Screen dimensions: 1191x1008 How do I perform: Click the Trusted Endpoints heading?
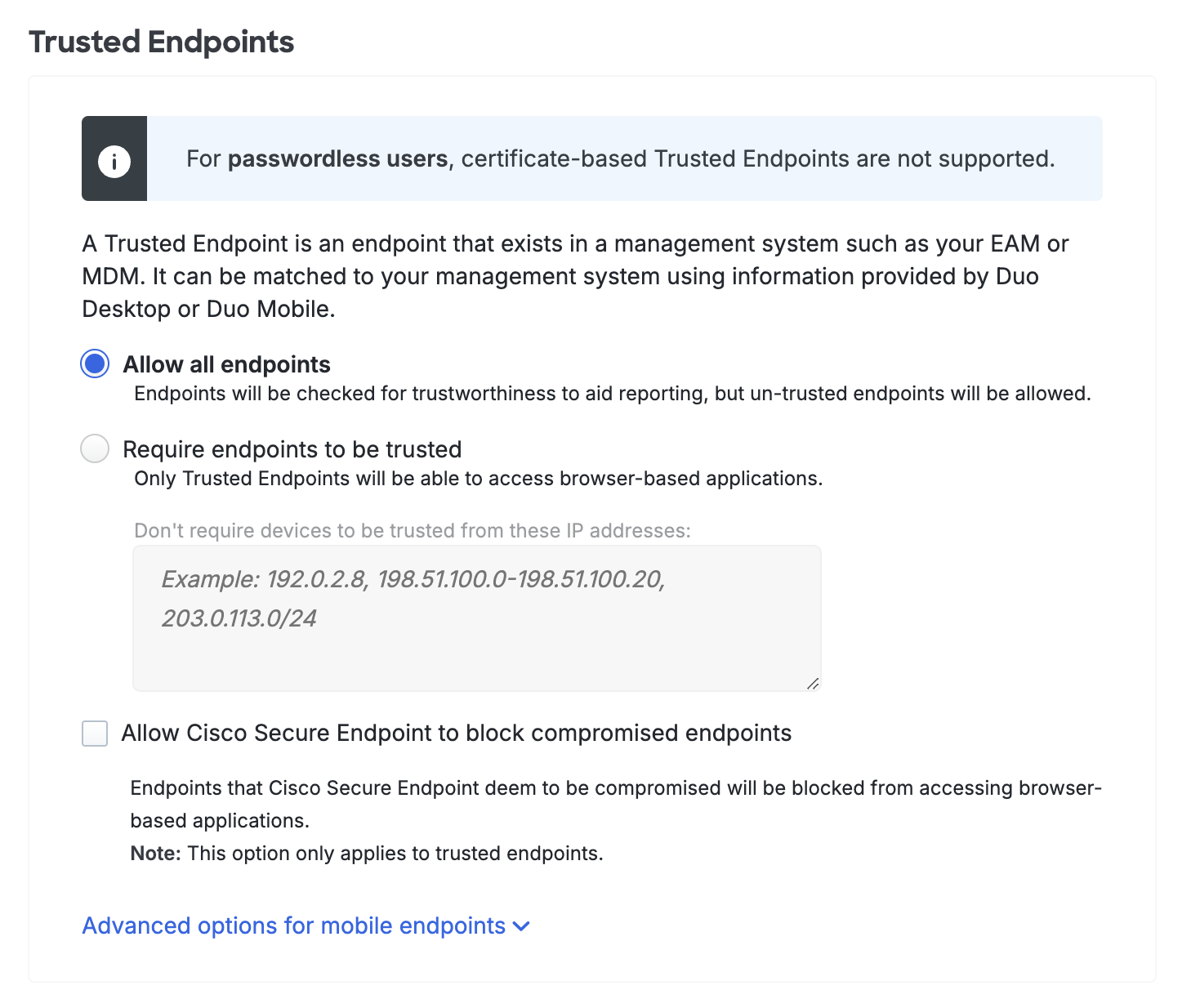tap(161, 41)
